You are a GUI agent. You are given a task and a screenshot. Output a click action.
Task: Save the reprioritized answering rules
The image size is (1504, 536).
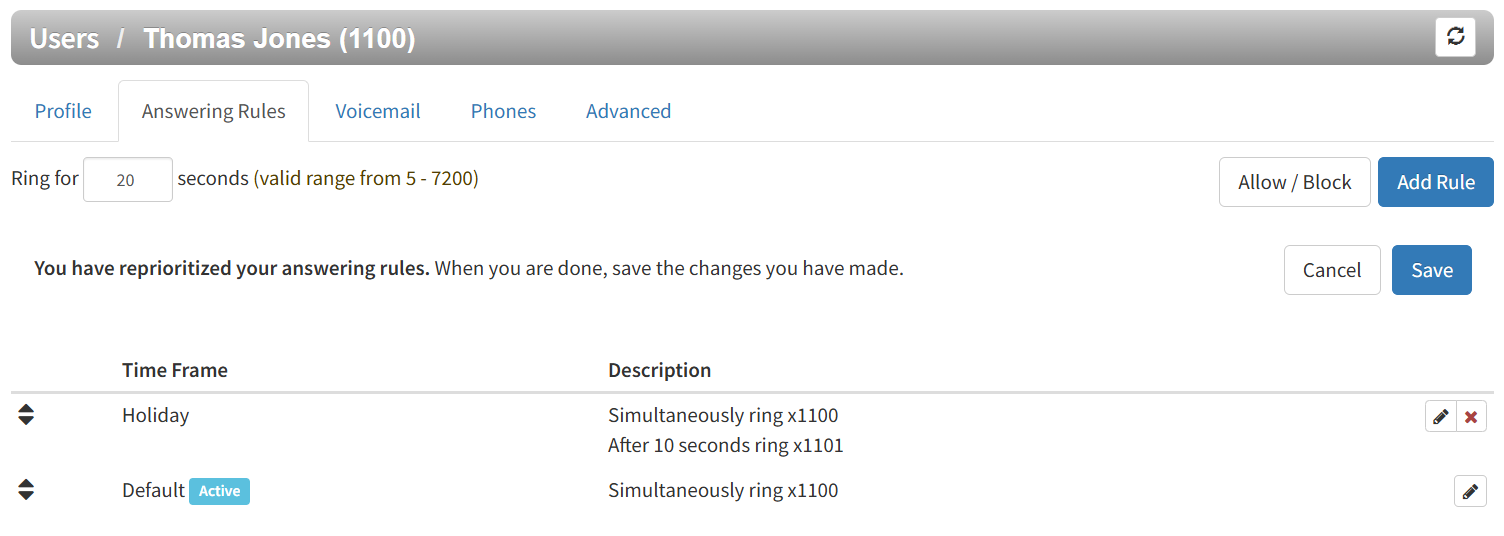pyautogui.click(x=1431, y=270)
